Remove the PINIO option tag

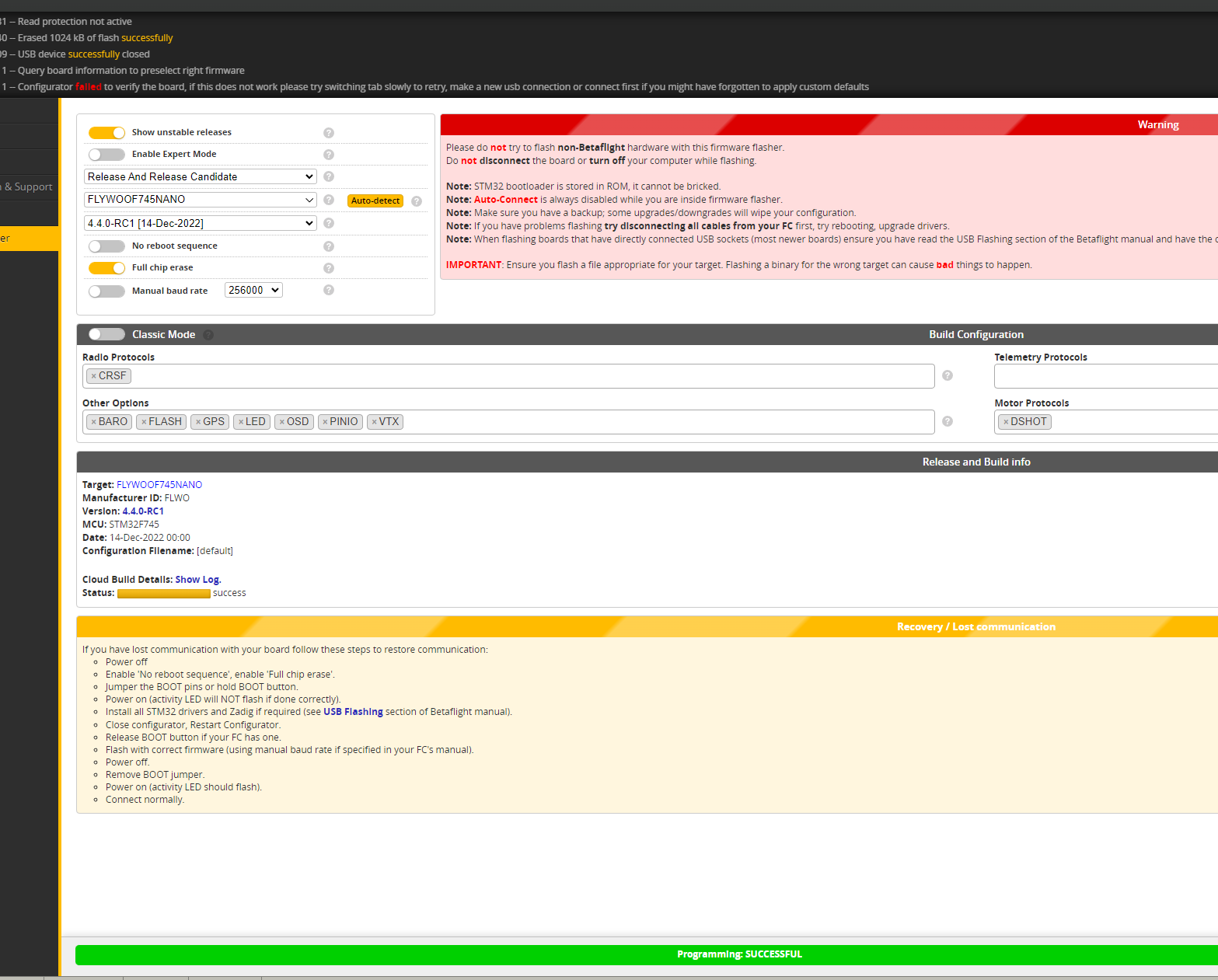(x=325, y=422)
